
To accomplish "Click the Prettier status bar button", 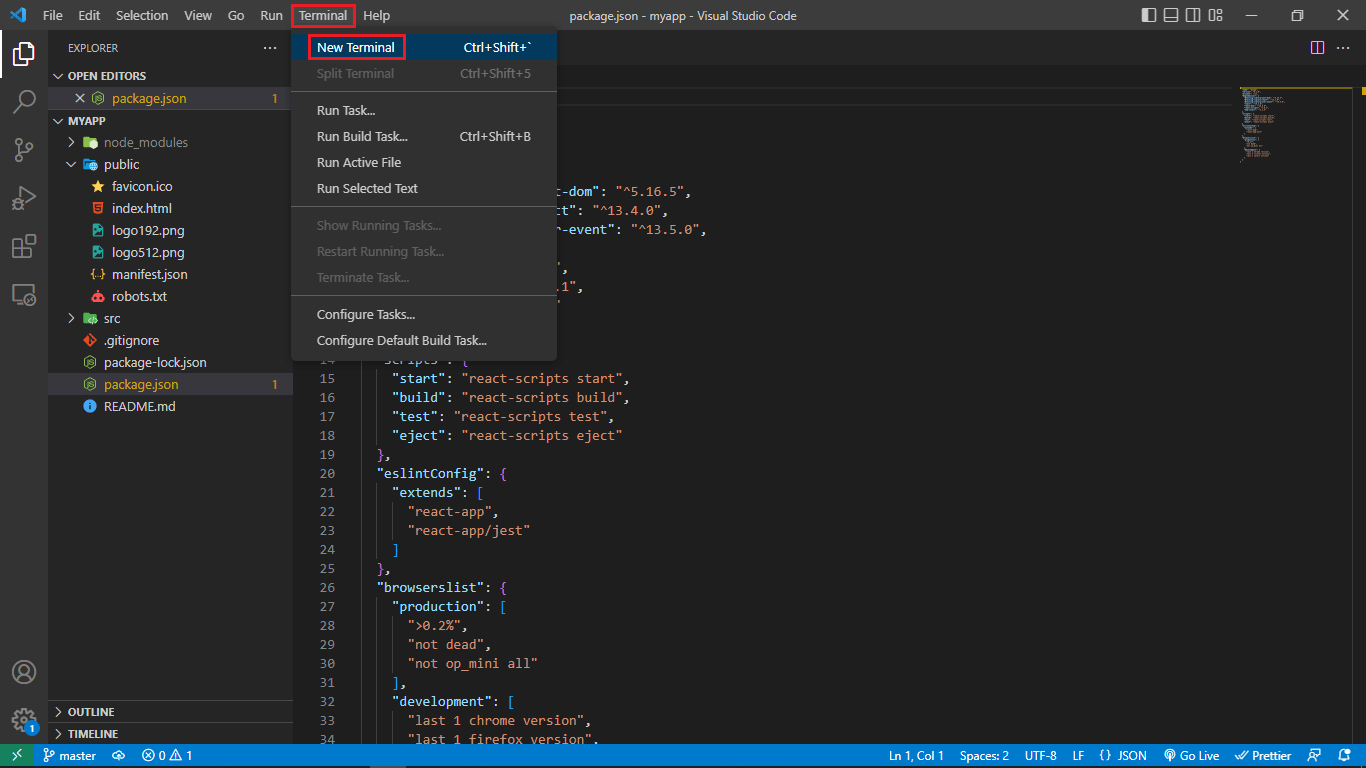I will coord(1263,756).
